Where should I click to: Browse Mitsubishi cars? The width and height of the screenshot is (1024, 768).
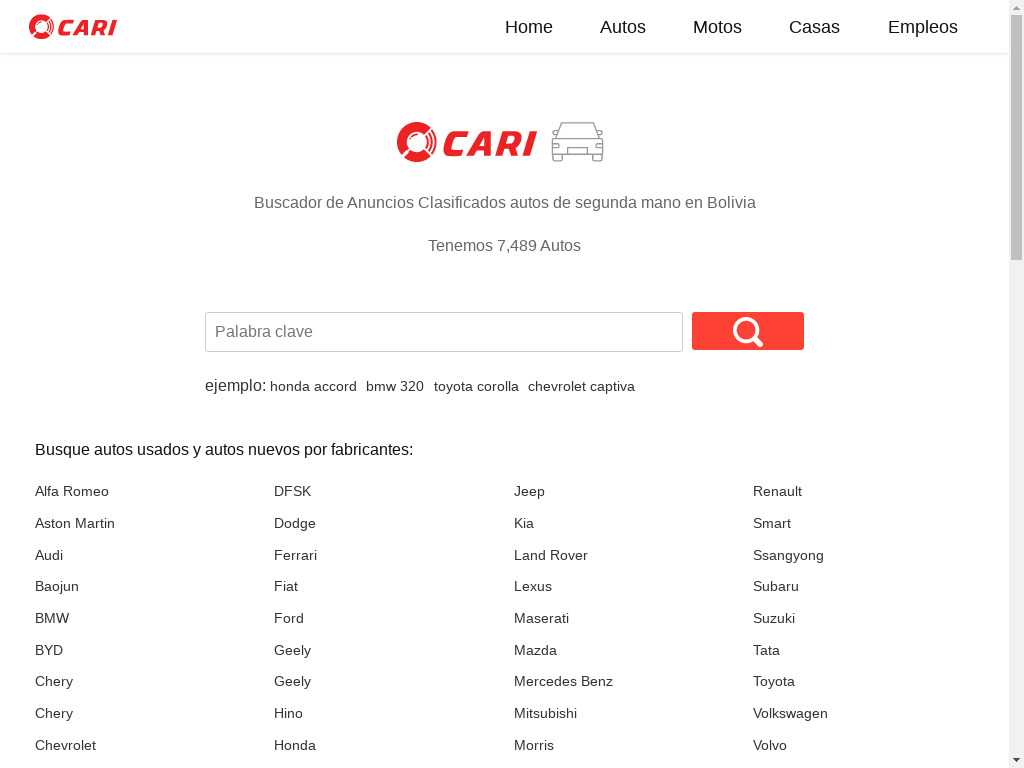545,713
